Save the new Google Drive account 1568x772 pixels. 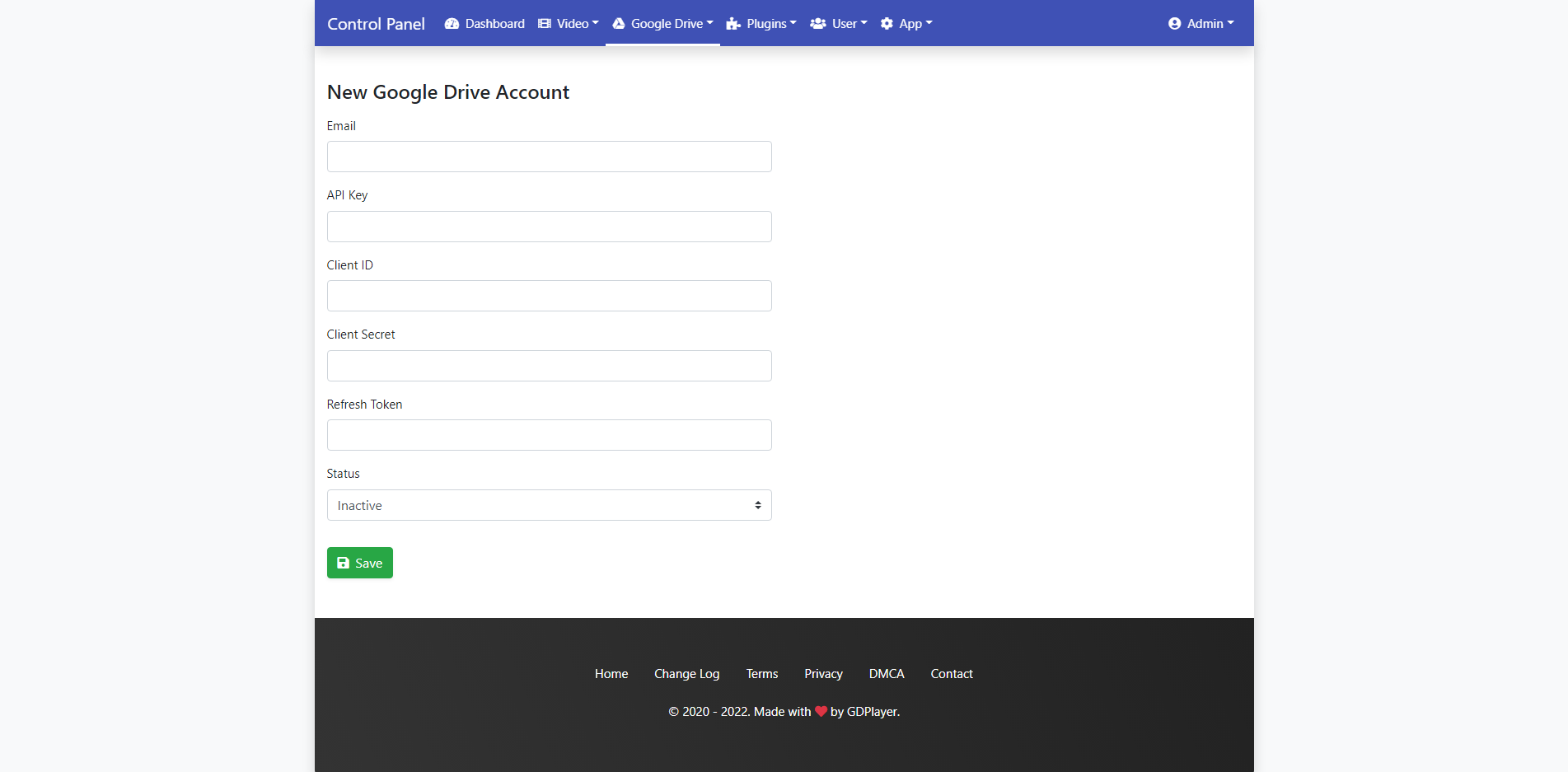360,563
